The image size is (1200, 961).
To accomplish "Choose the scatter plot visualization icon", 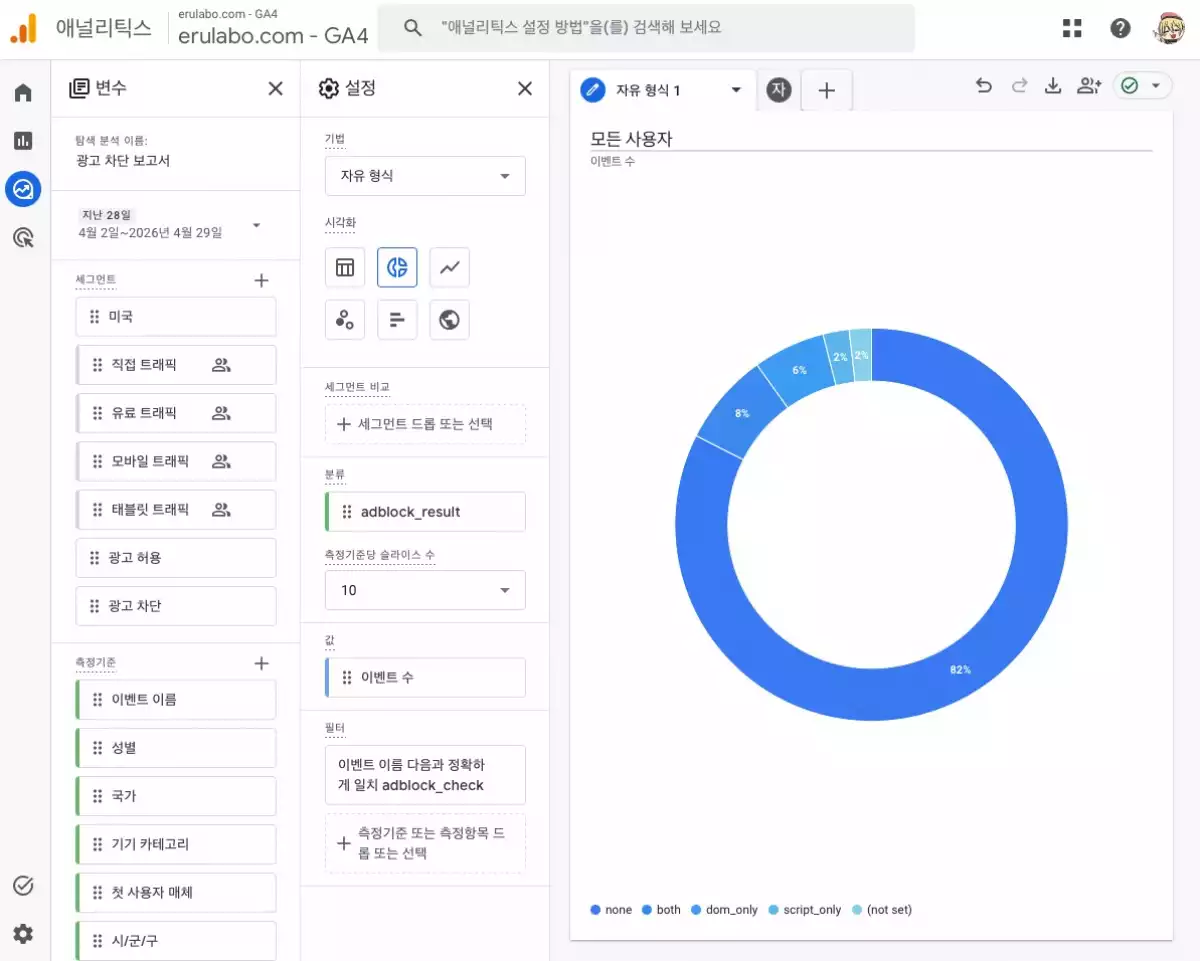I will 345,320.
